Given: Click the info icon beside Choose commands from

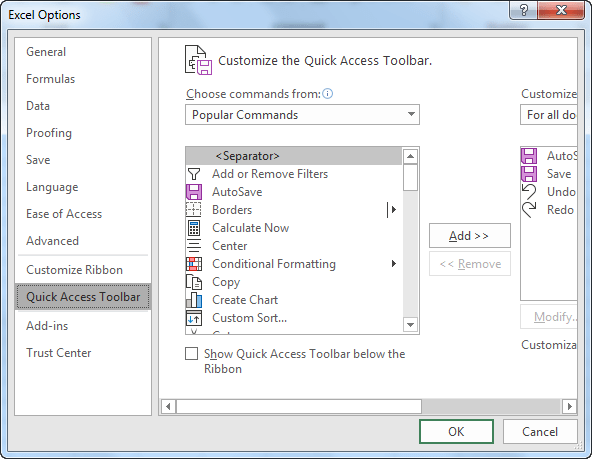Looking at the screenshot, I should (328, 94).
